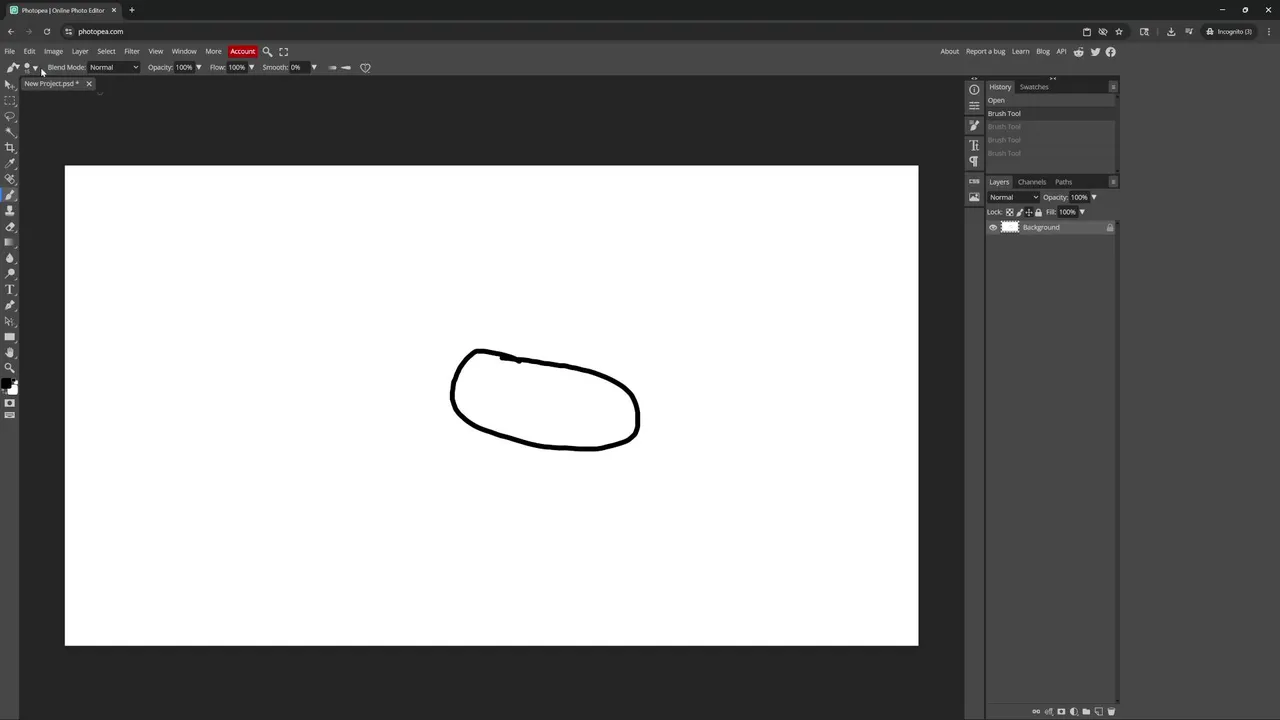Open the Image menu

pyautogui.click(x=53, y=52)
